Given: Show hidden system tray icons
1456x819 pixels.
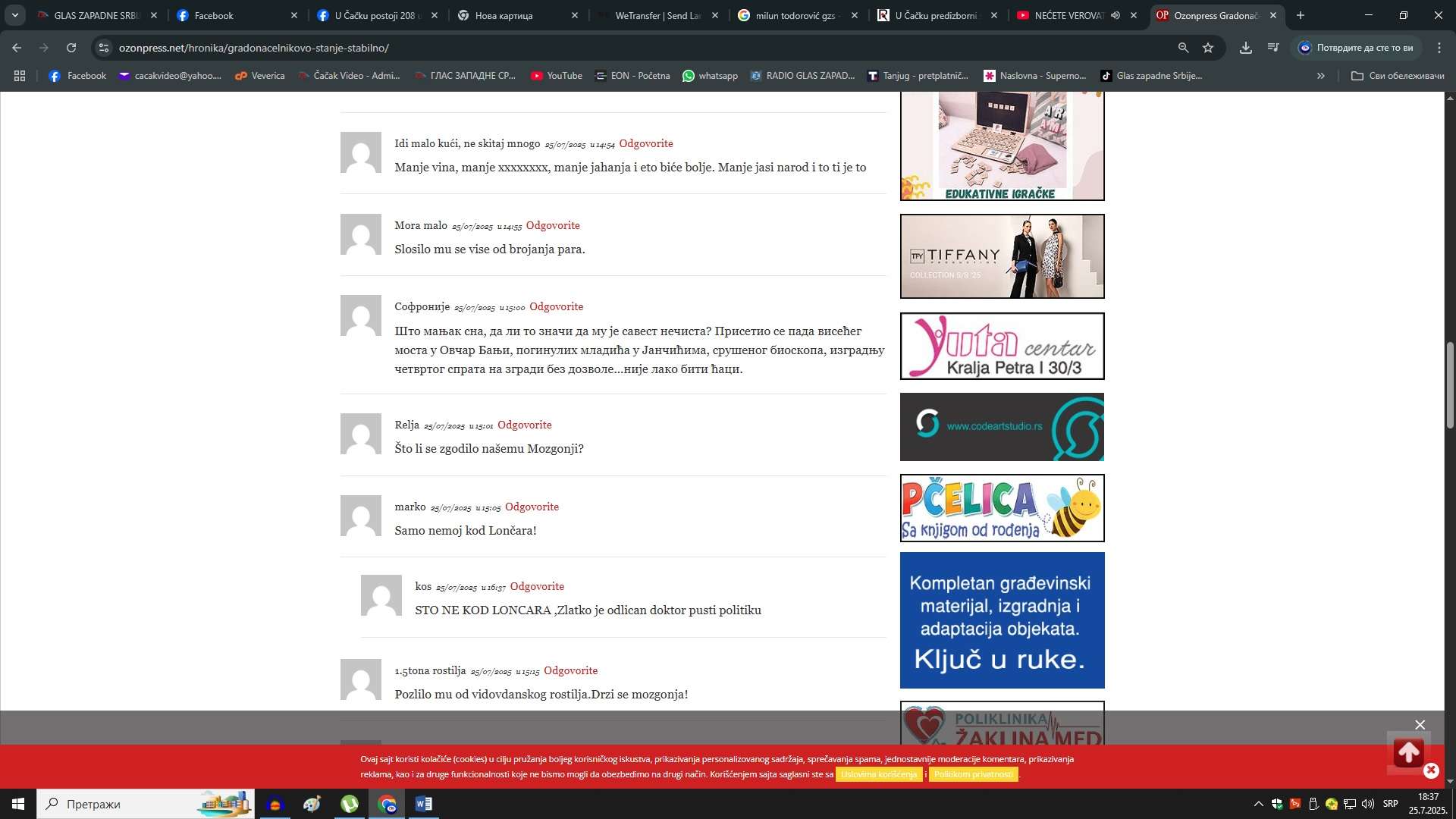Looking at the screenshot, I should coord(1259,804).
